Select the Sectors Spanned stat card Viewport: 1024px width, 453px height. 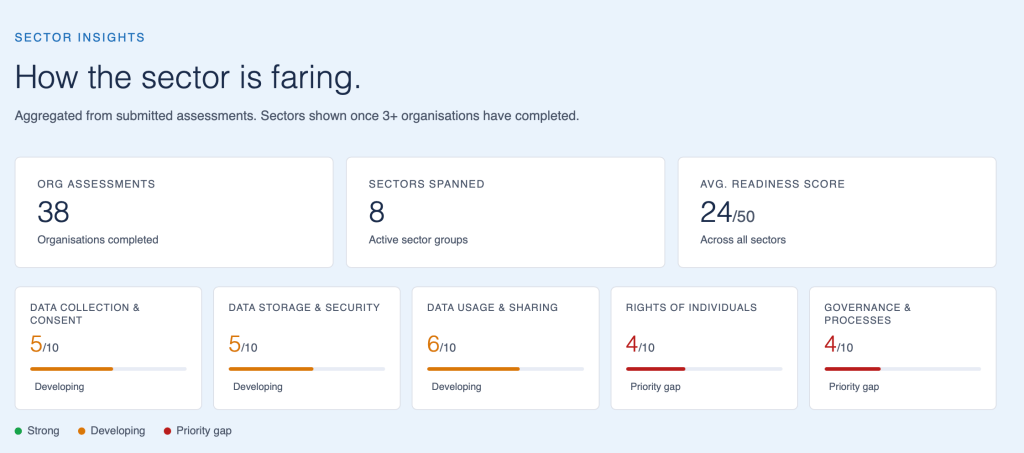[505, 212]
